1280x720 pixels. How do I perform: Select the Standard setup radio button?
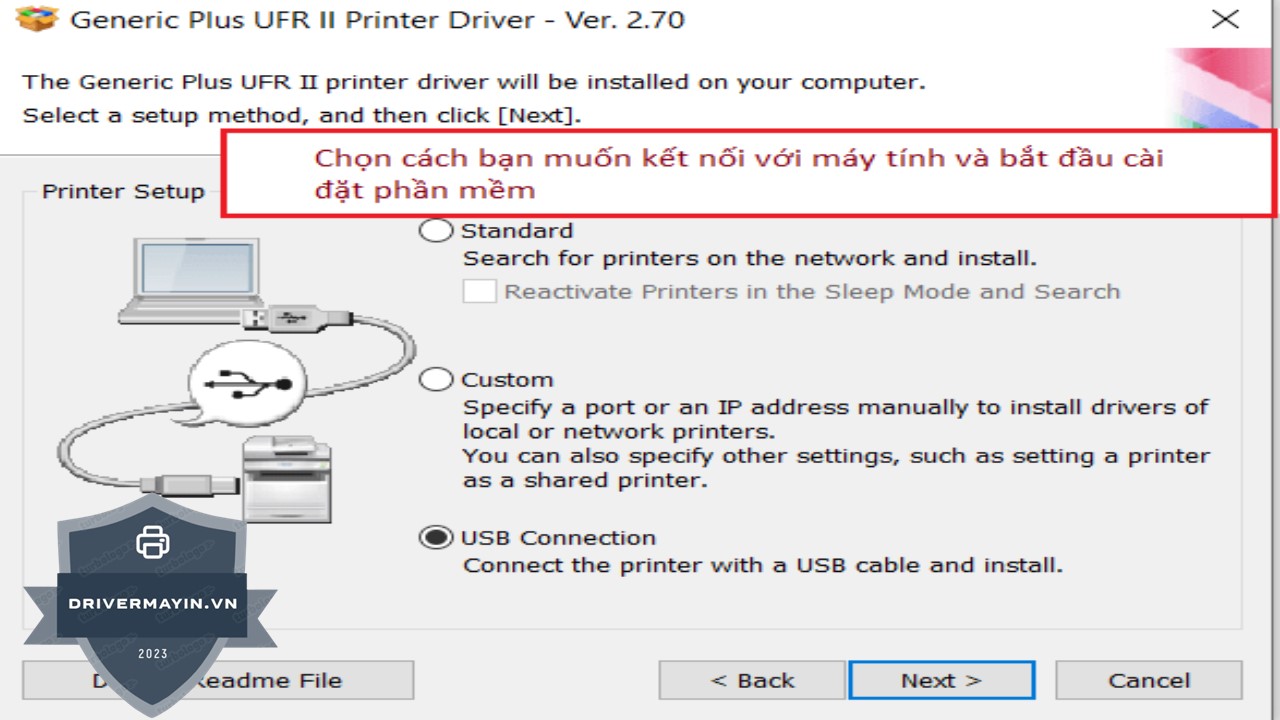point(435,231)
